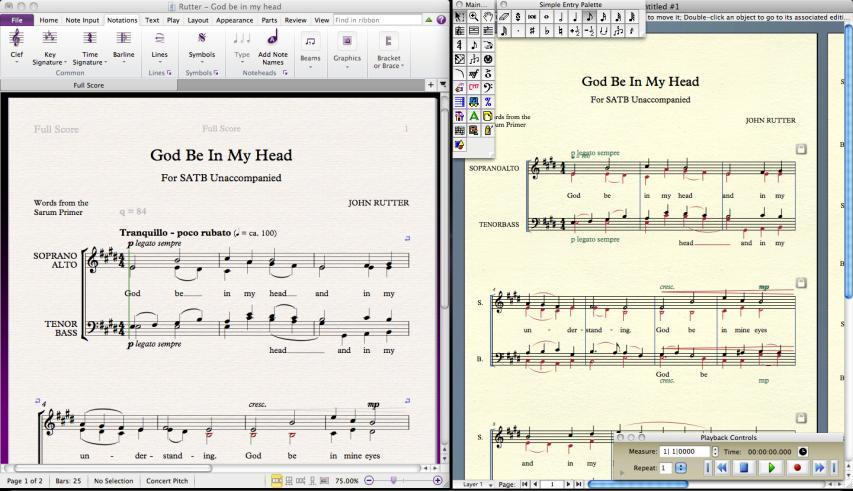This screenshot has height=491, width=853.
Task: Open the Lines gallery button
Action: click(159, 45)
